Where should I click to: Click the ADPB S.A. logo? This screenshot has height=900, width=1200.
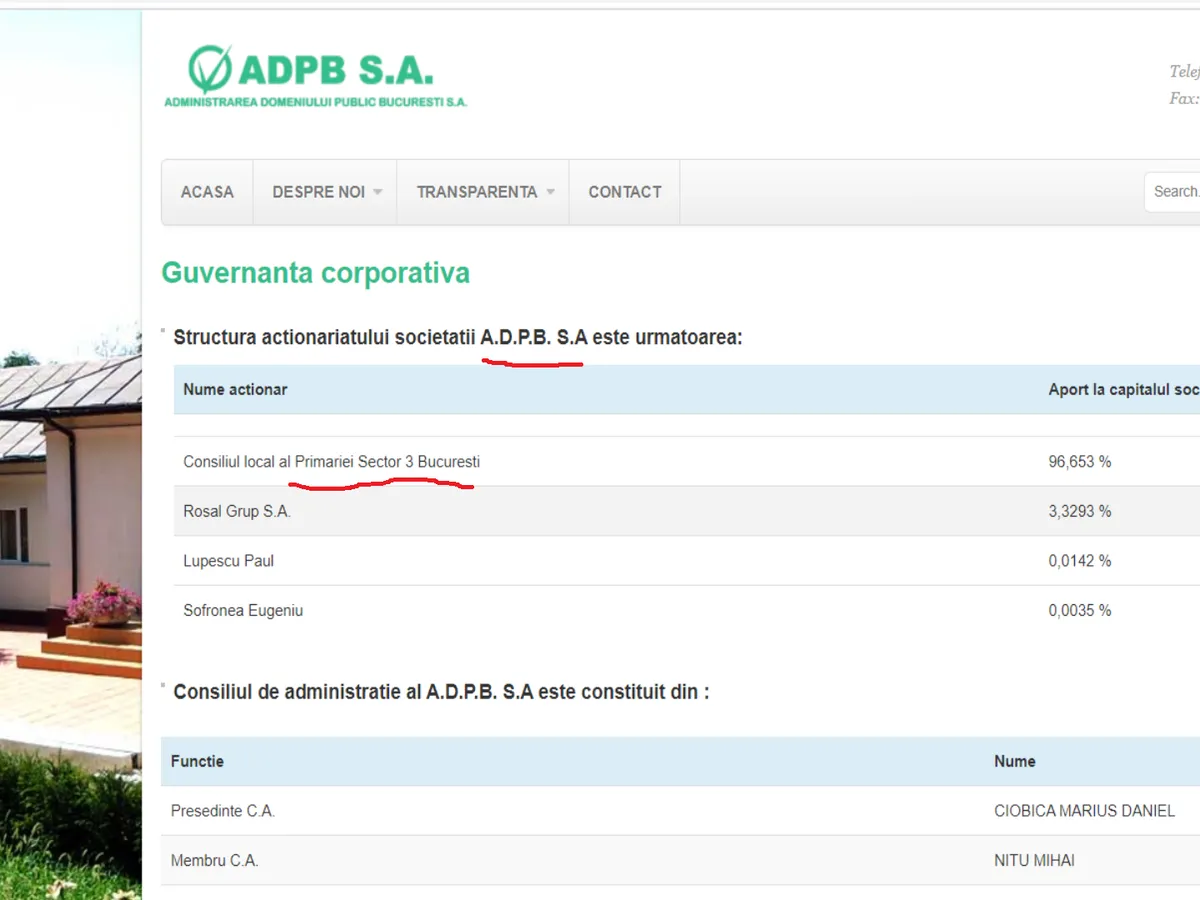tap(315, 76)
